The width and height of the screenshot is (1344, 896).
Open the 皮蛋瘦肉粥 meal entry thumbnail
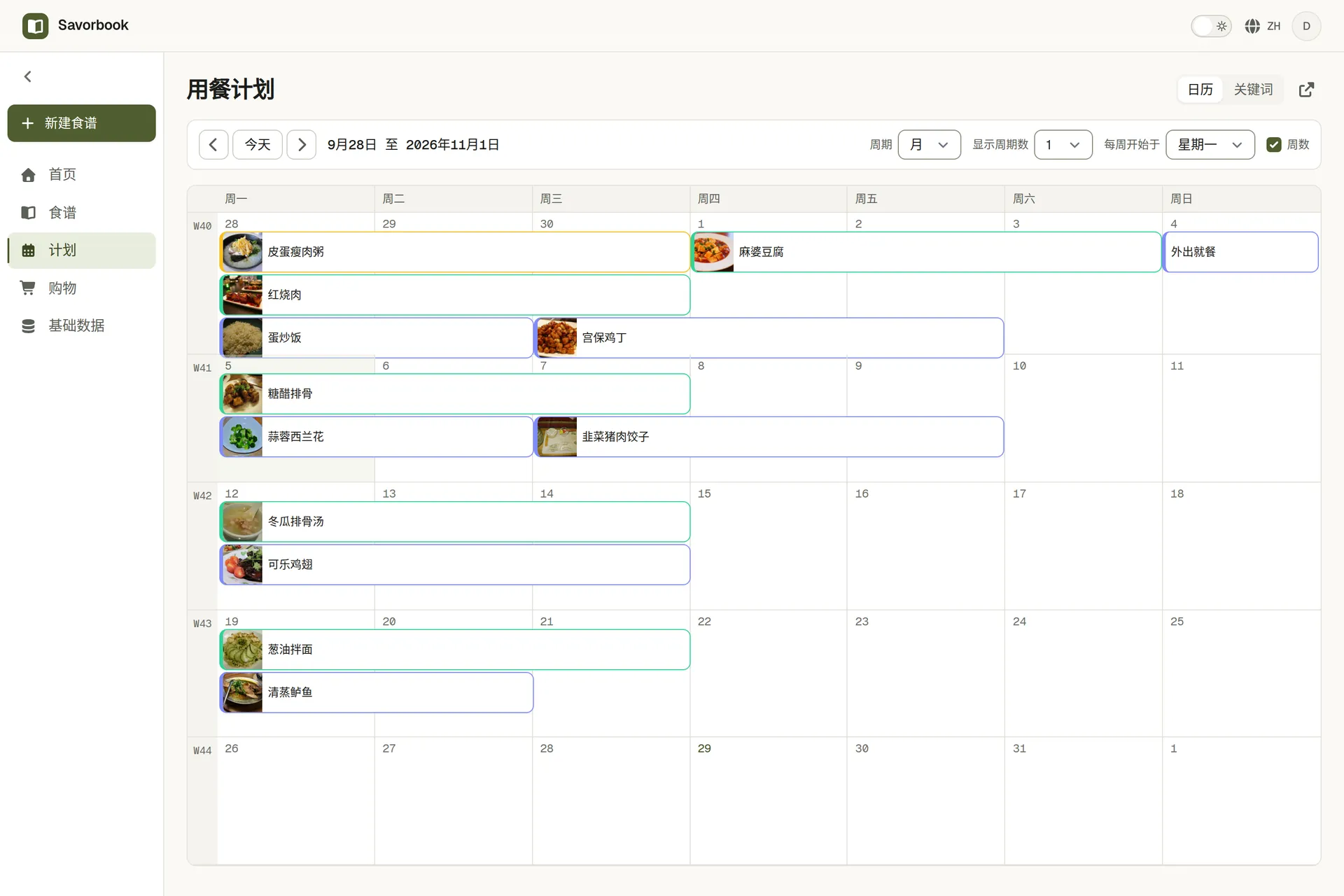242,252
